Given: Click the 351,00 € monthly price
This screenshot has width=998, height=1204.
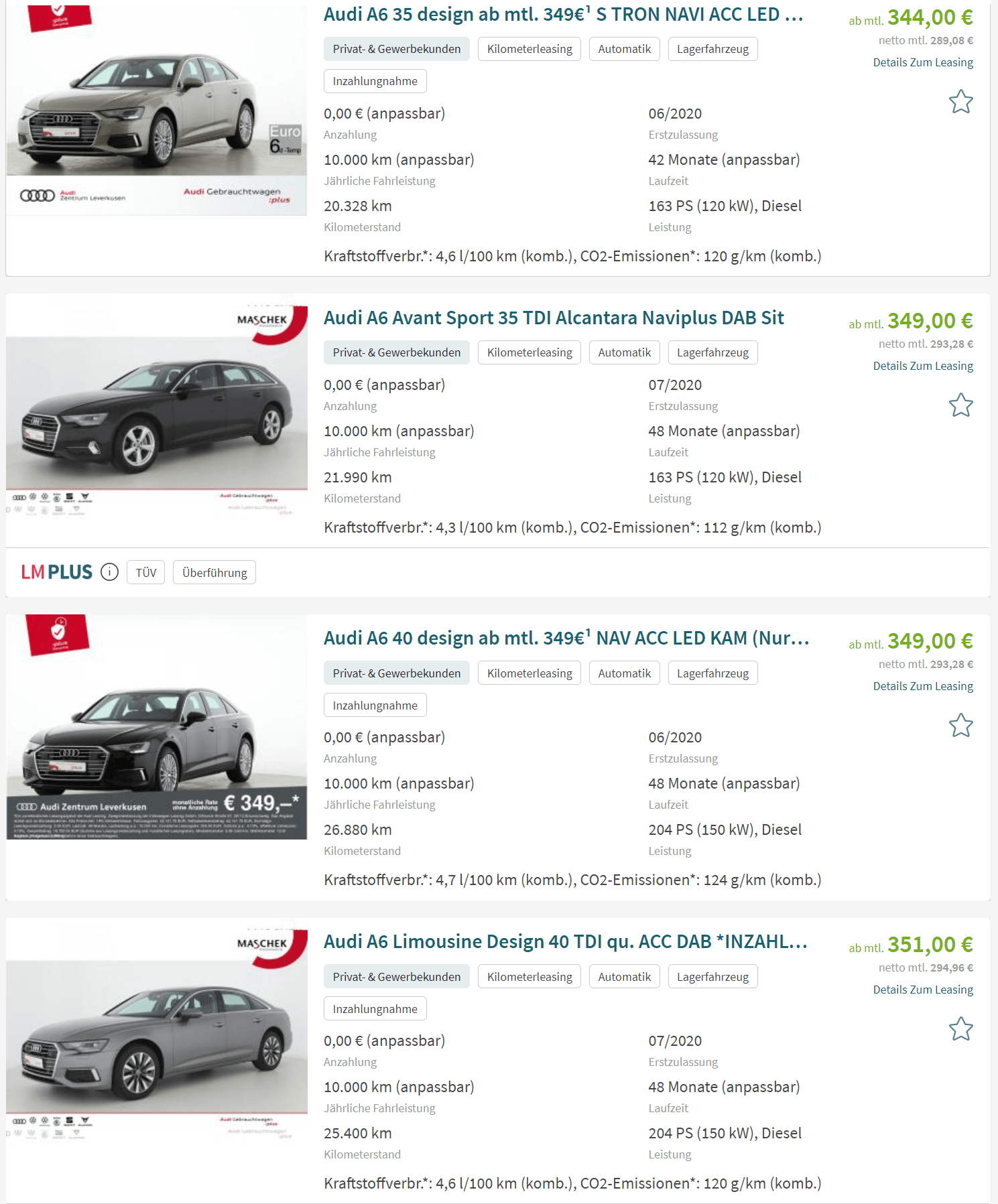Looking at the screenshot, I should click(930, 945).
